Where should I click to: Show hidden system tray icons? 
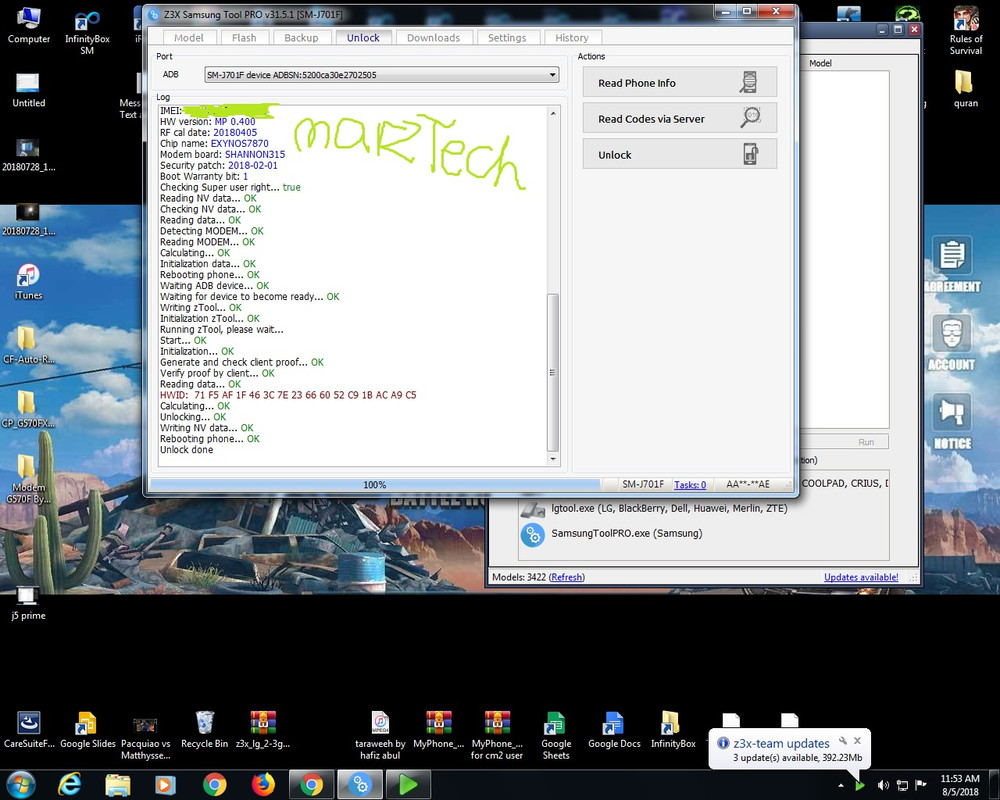tap(841, 785)
